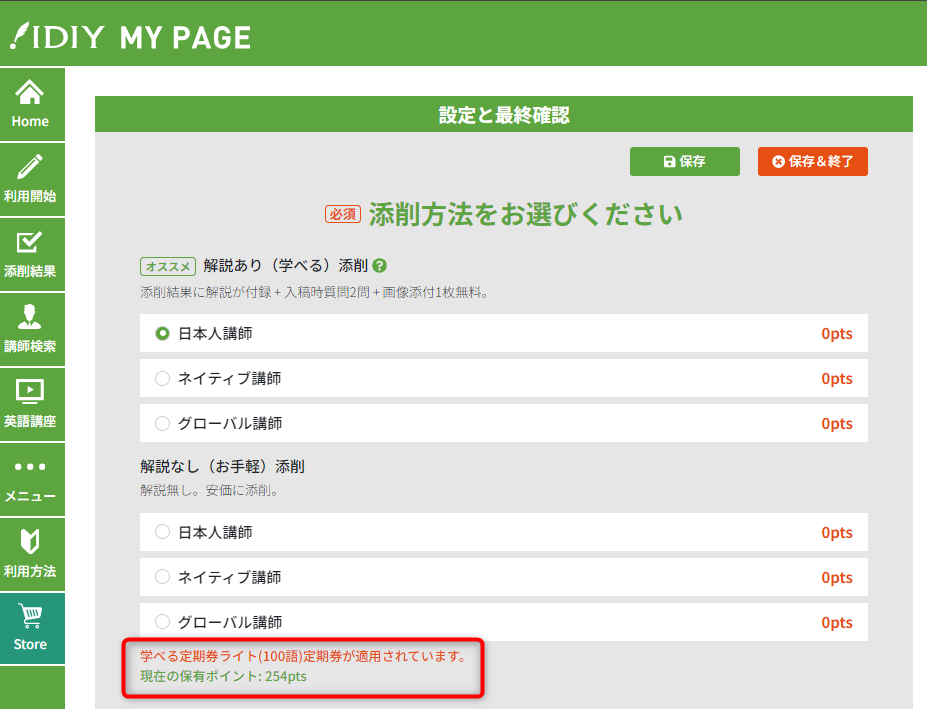The width and height of the screenshot is (927, 709).
Task: Expand the three-dots メニュー icon
Action: coord(30,467)
